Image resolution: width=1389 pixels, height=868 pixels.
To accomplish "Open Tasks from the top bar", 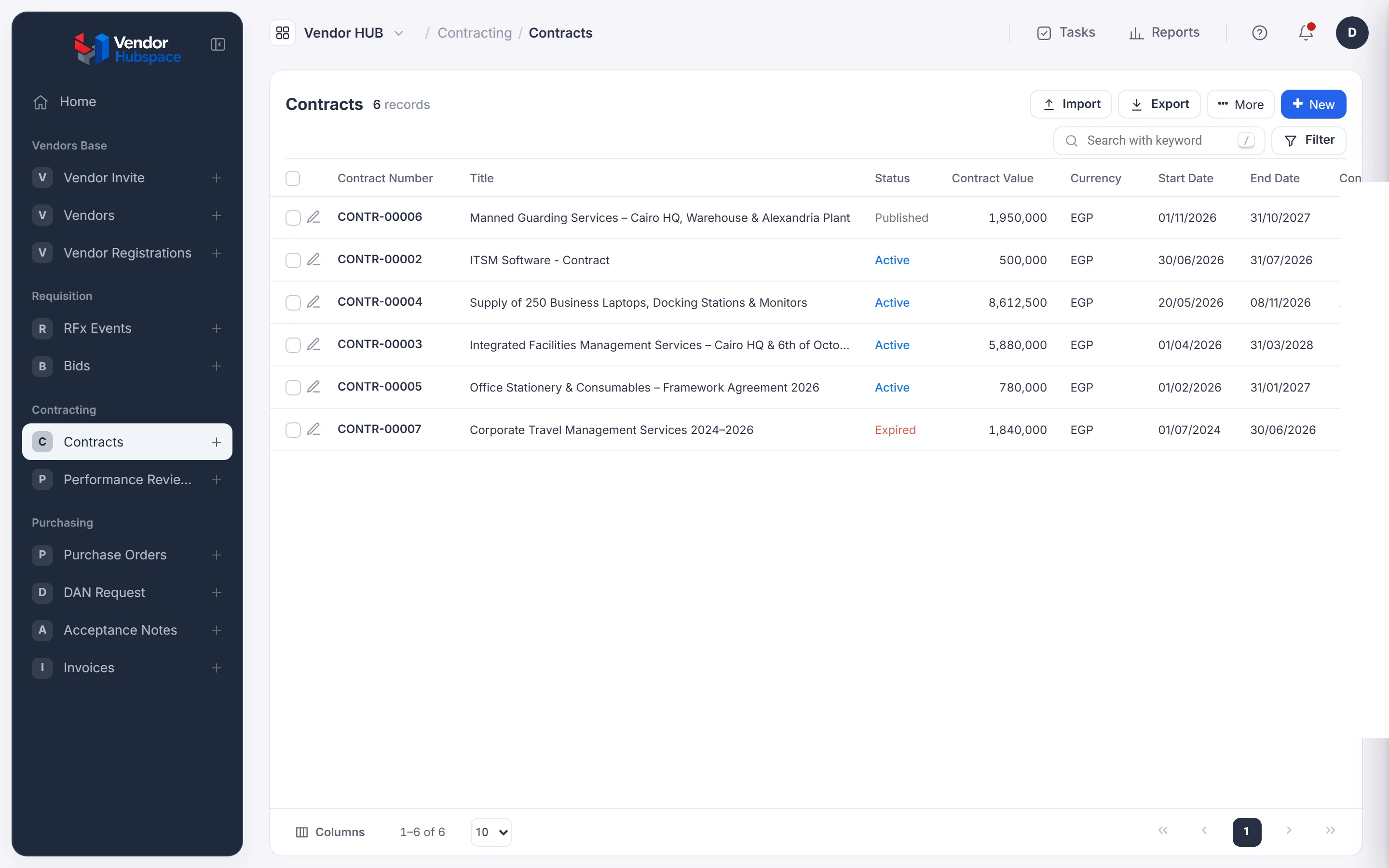I will point(1066,33).
